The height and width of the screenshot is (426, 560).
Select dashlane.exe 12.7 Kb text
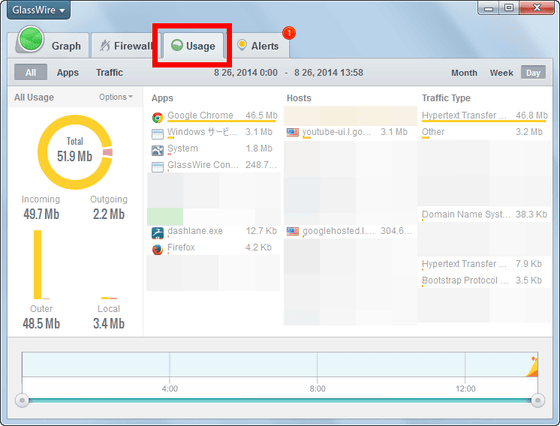click(222, 231)
